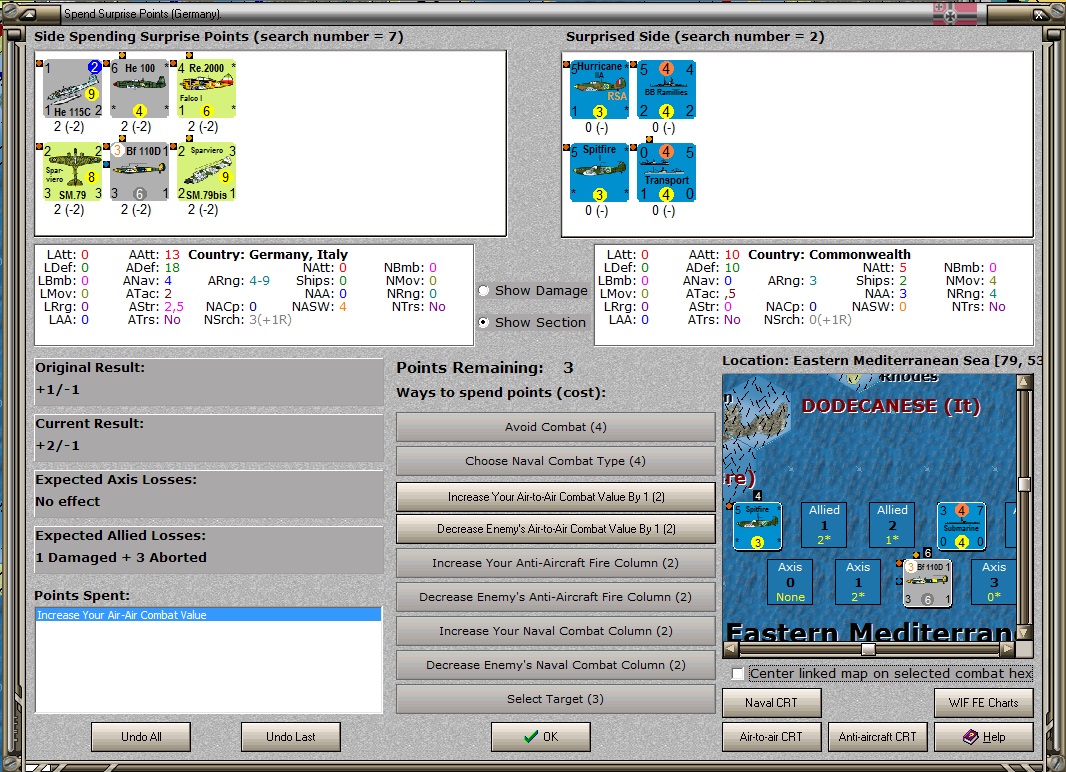Select the He 100 fighter counter

click(139, 88)
